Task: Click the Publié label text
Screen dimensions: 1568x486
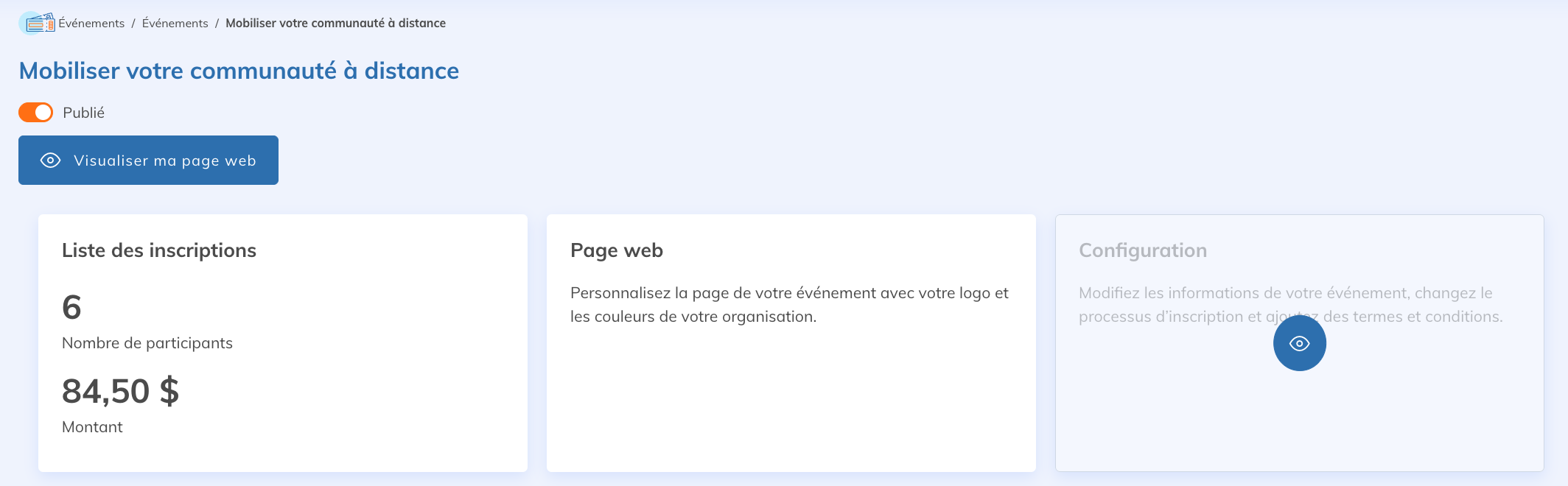Action: pyautogui.click(x=83, y=113)
